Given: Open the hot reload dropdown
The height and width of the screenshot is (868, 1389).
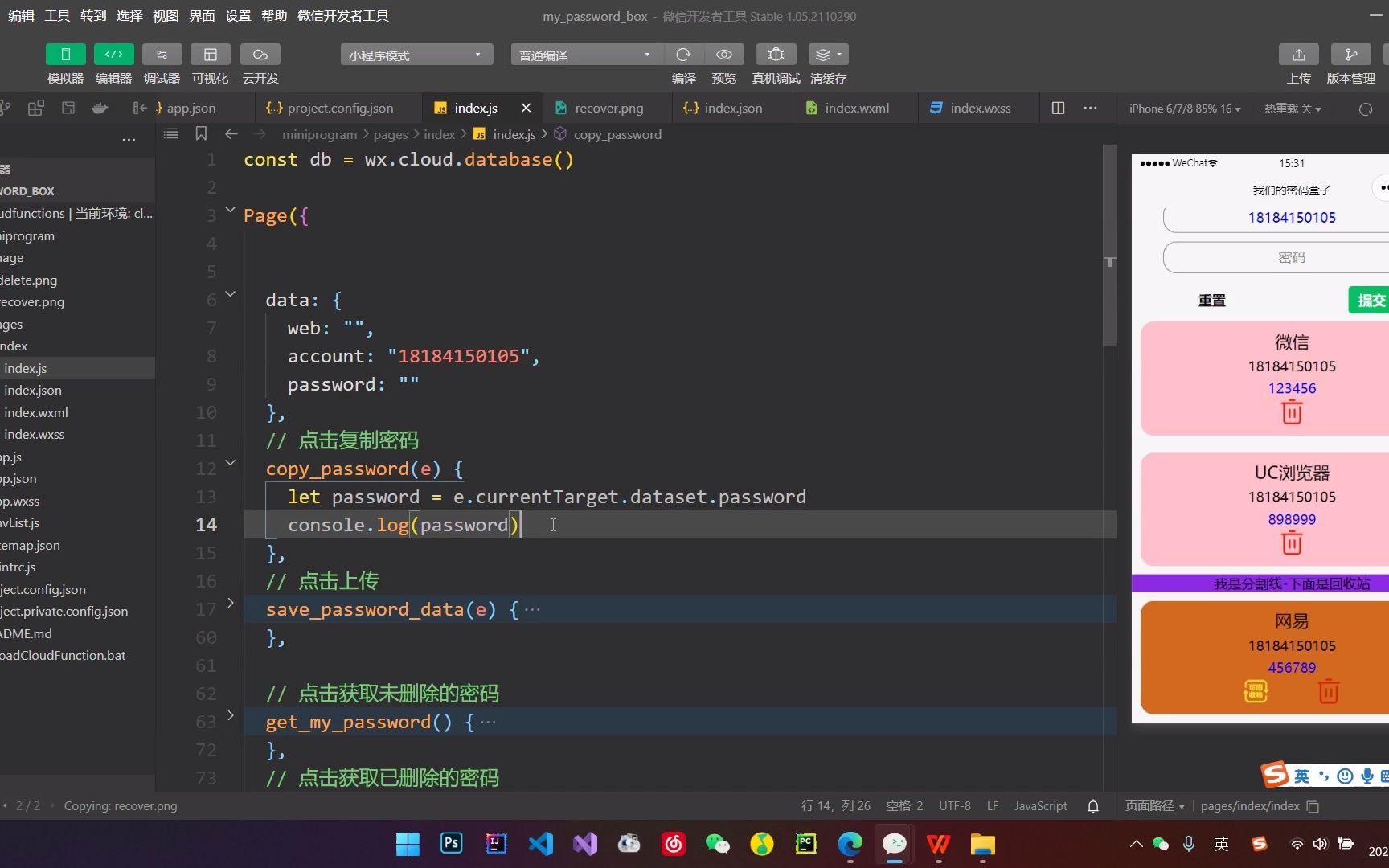Looking at the screenshot, I should point(1293,108).
